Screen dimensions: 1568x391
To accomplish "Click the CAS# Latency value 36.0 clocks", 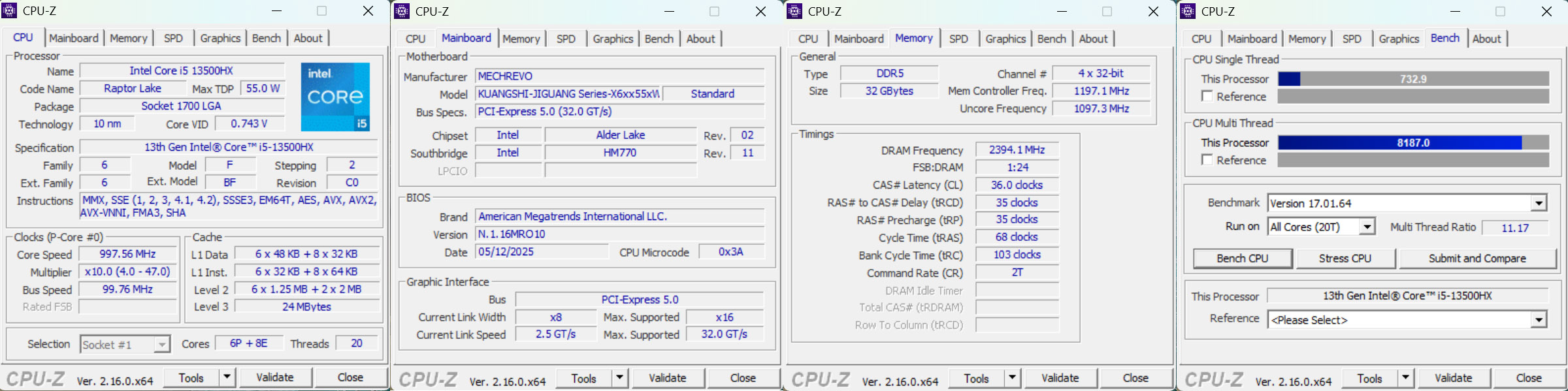I will click(x=1017, y=185).
